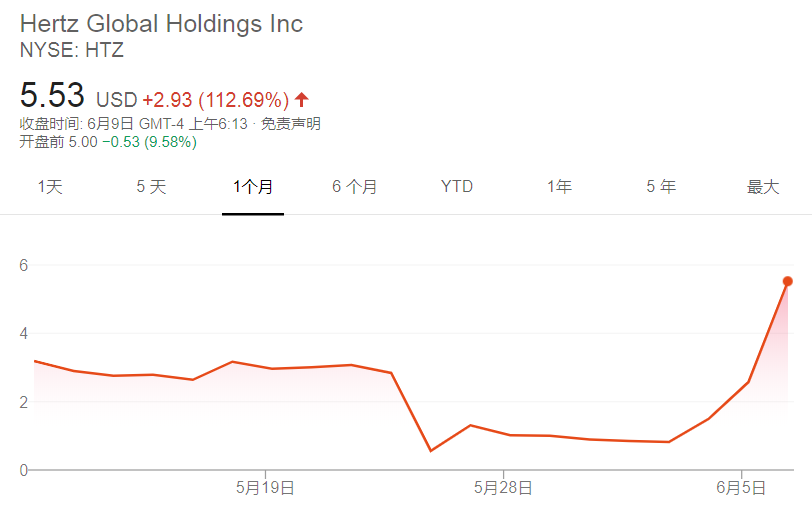Click the NYSE: HTZ ticker text
This screenshot has width=812, height=523.
click(x=72, y=49)
